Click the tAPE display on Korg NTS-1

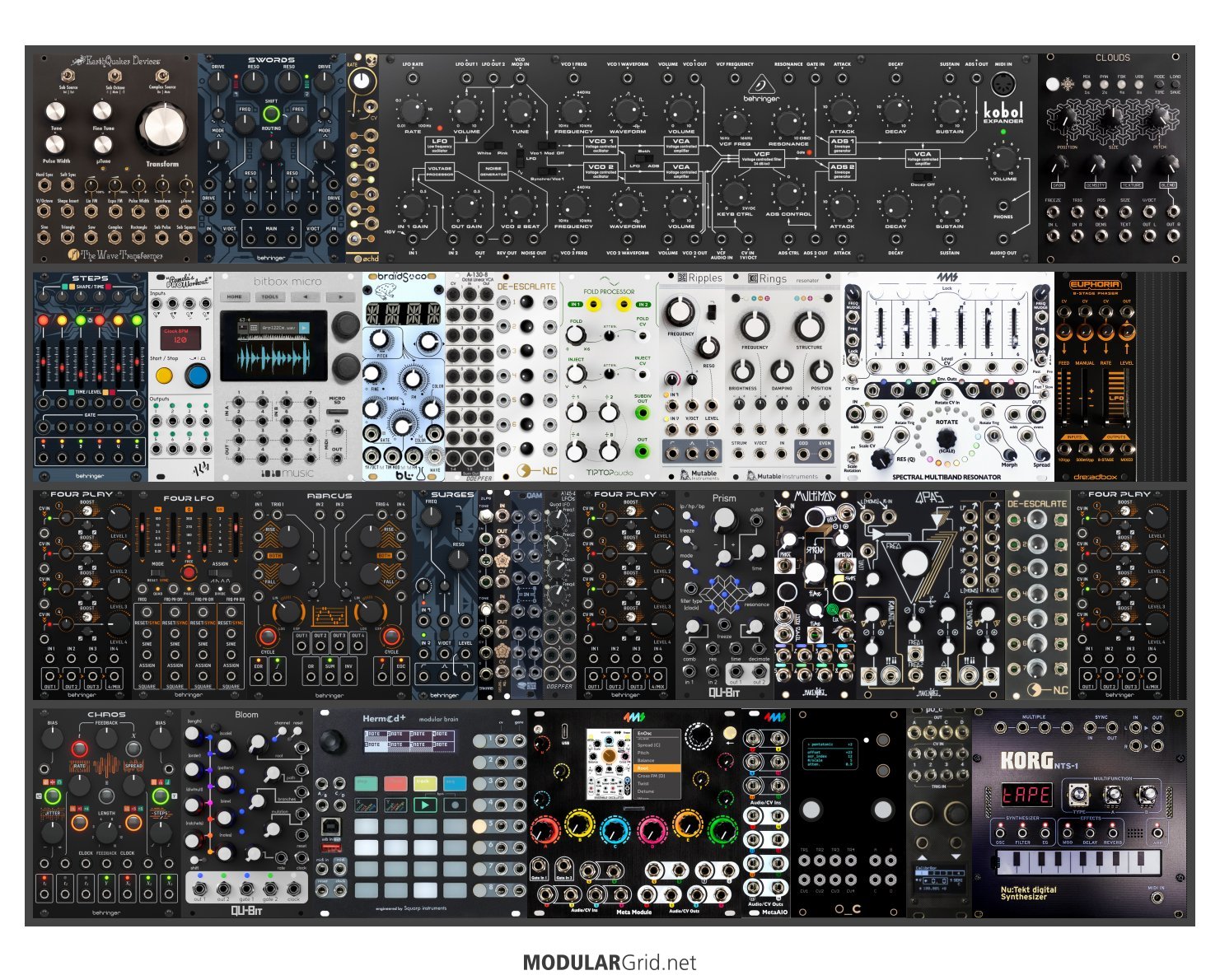pyautogui.click(x=1026, y=795)
